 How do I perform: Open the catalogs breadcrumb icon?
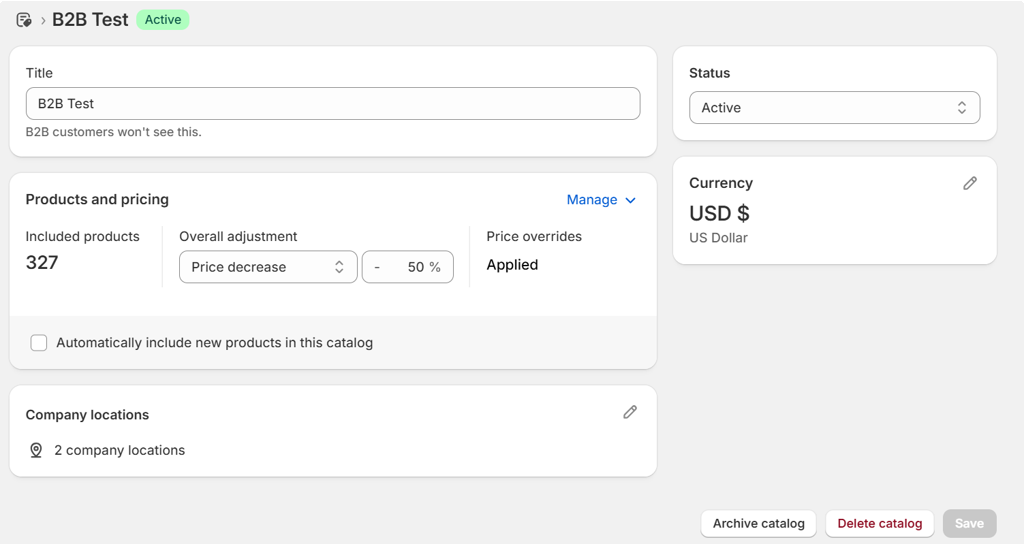pyautogui.click(x=24, y=20)
